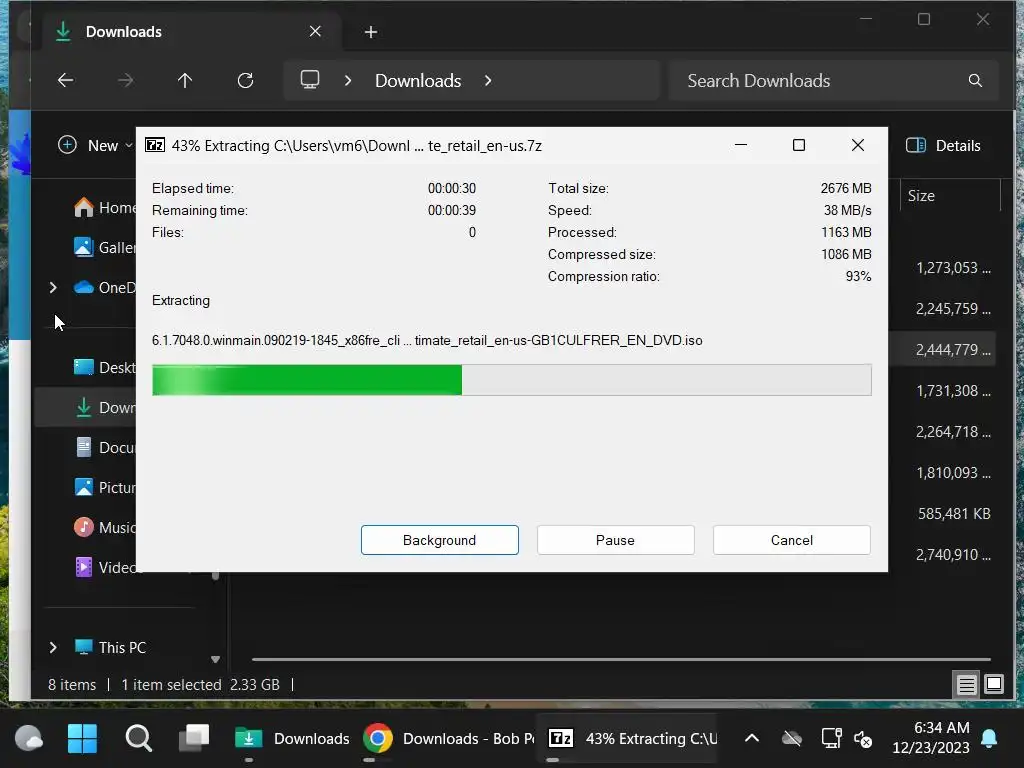
Task: Click the OneDrive tray icon
Action: (792, 739)
